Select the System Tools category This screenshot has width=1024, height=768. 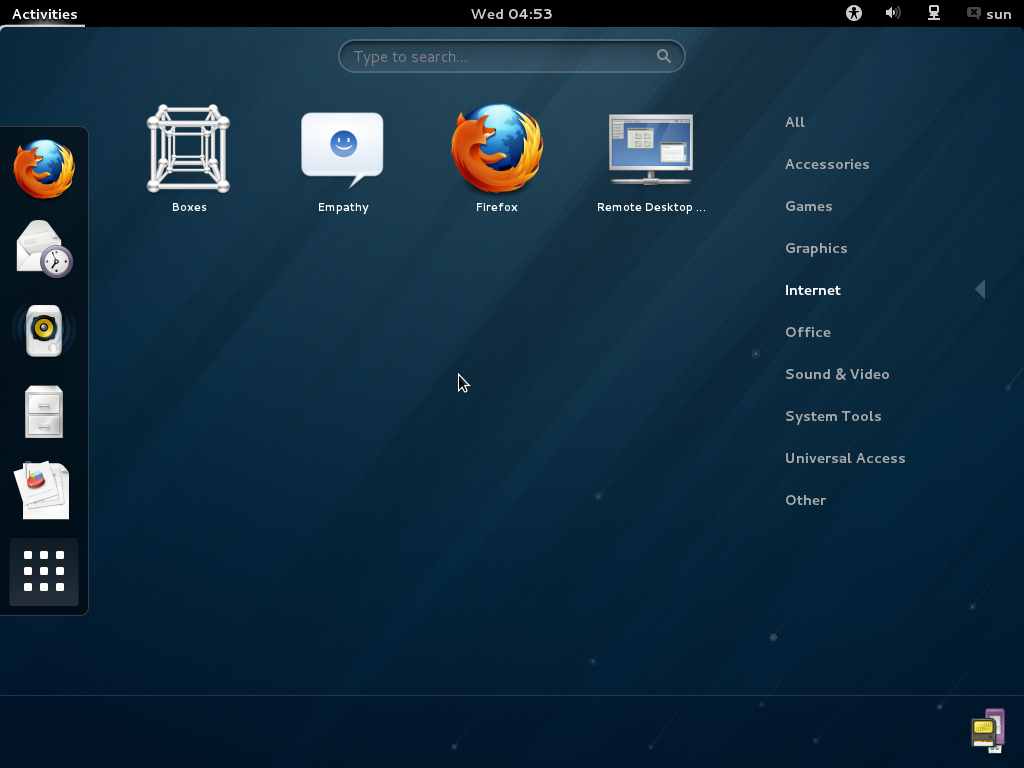(x=833, y=416)
